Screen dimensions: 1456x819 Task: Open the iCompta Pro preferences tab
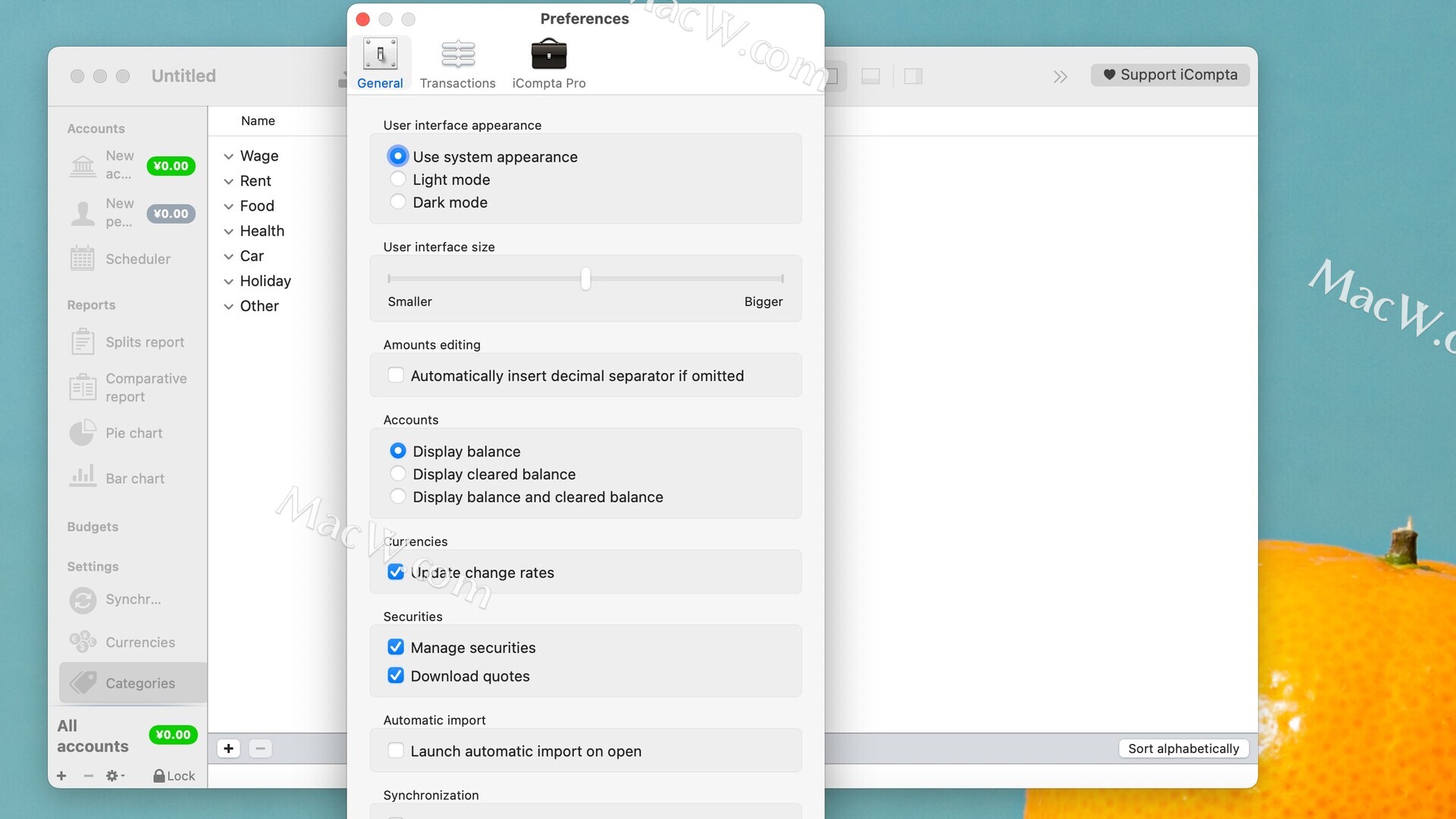(x=548, y=64)
